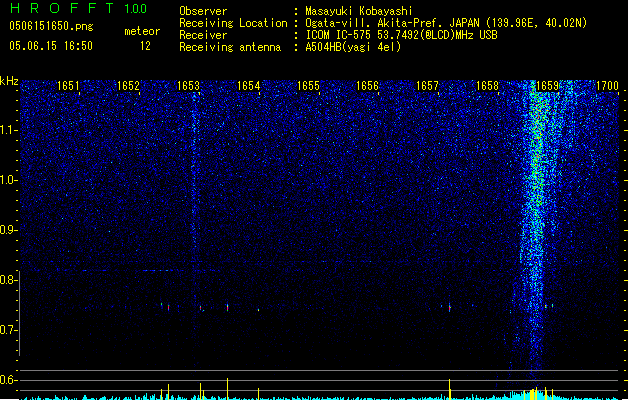This screenshot has height=400, width=629.
Task: Click the yellow intensity spike just after 1657
Action: pos(449,389)
